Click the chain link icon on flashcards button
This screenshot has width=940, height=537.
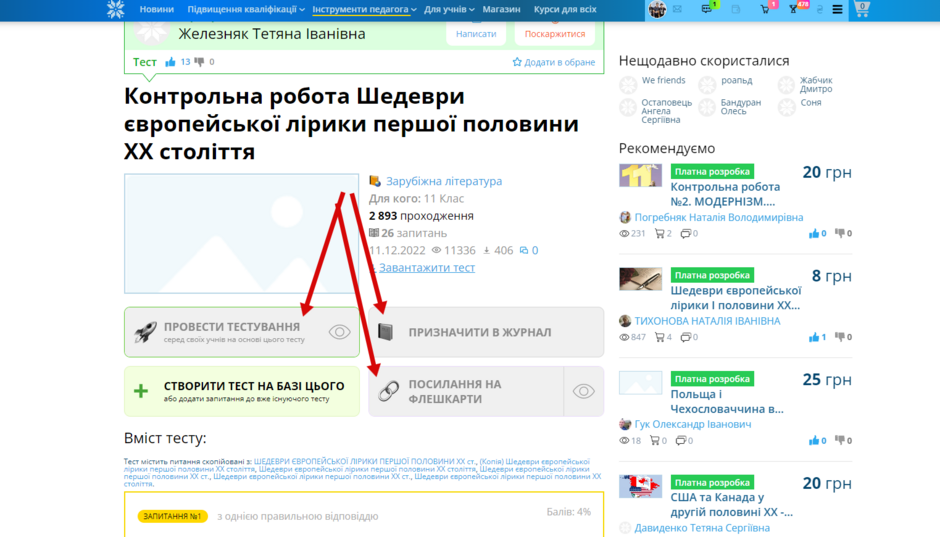click(x=388, y=391)
